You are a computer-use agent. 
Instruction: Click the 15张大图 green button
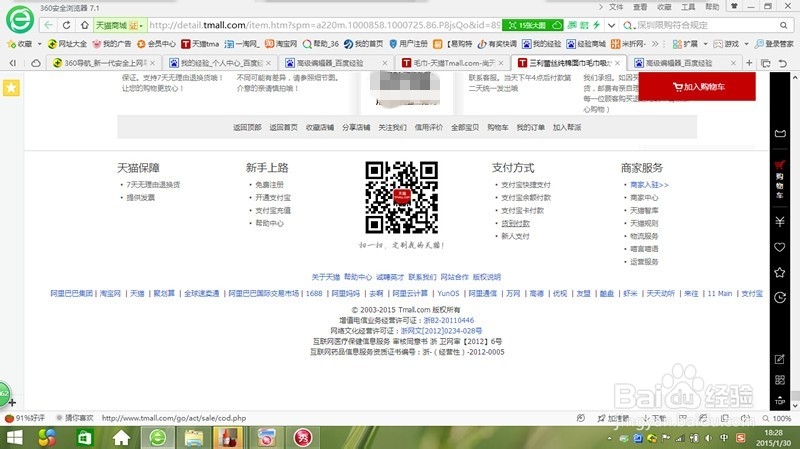[x=533, y=25]
